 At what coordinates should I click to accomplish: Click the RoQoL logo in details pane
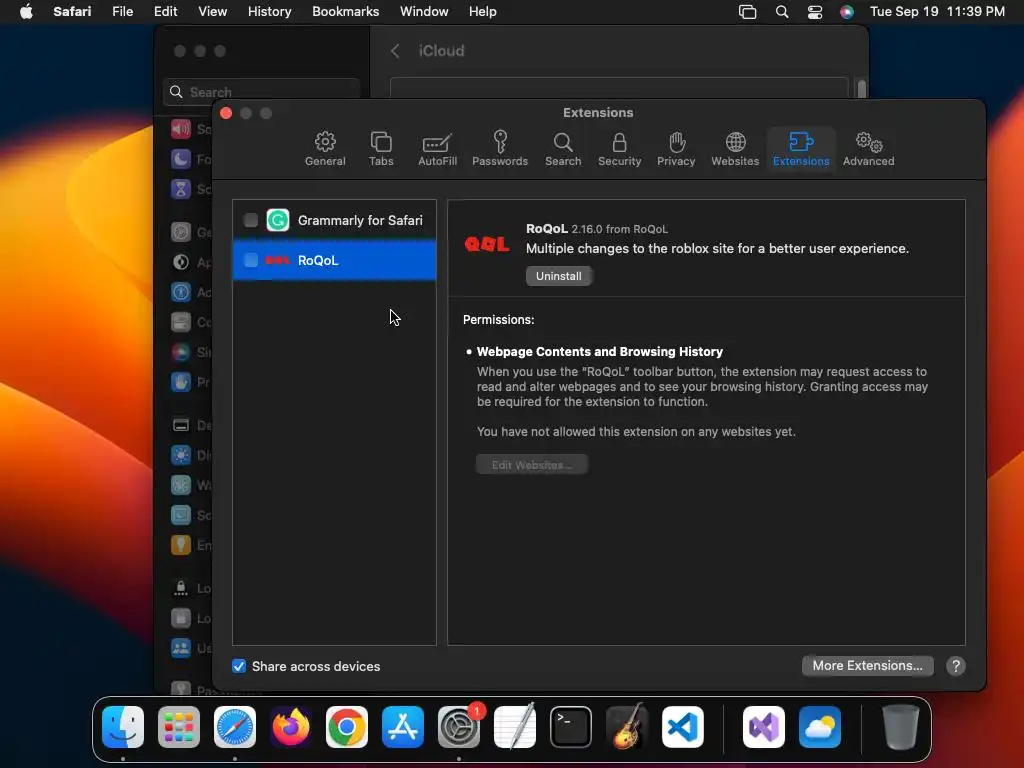[487, 244]
